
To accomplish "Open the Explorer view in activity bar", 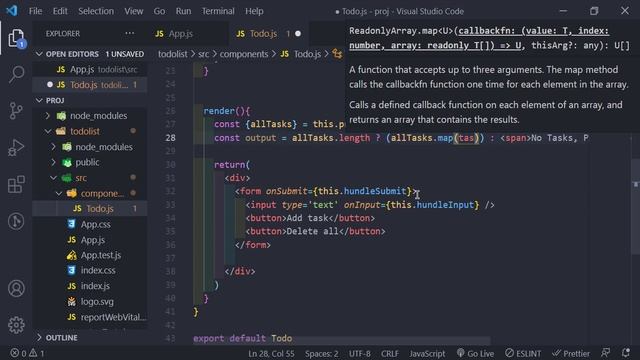I will [16, 38].
